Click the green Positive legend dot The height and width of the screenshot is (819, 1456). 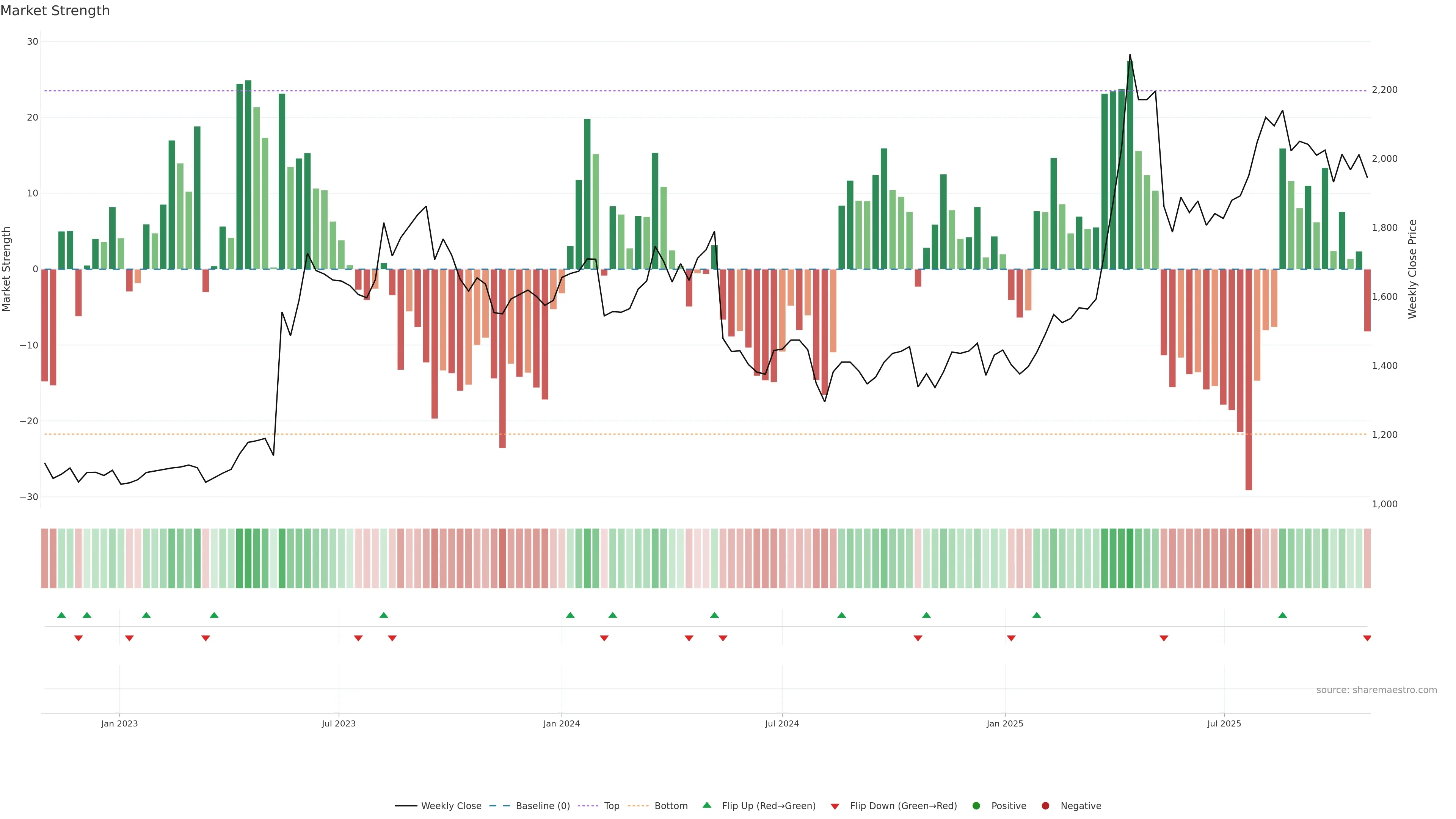tap(976, 805)
